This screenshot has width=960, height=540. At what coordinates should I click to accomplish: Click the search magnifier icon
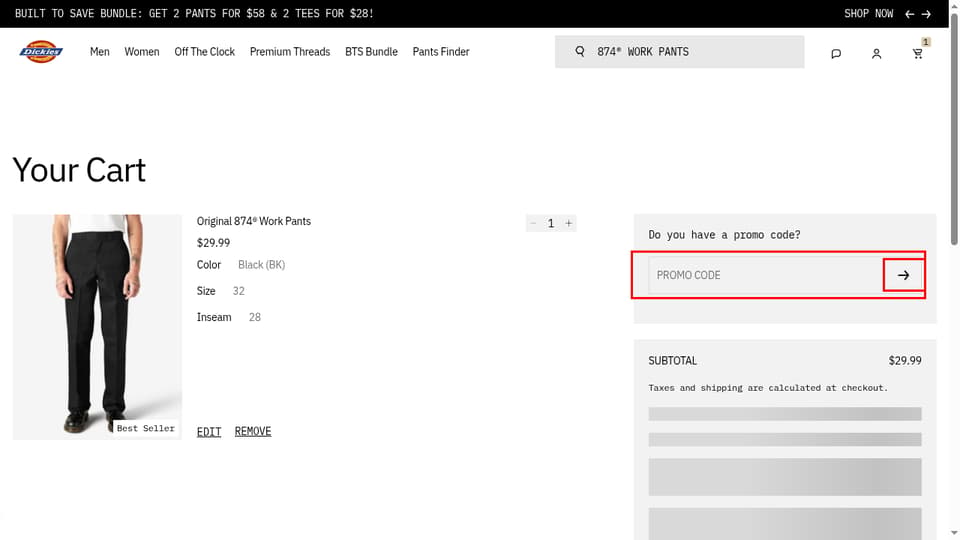point(580,51)
